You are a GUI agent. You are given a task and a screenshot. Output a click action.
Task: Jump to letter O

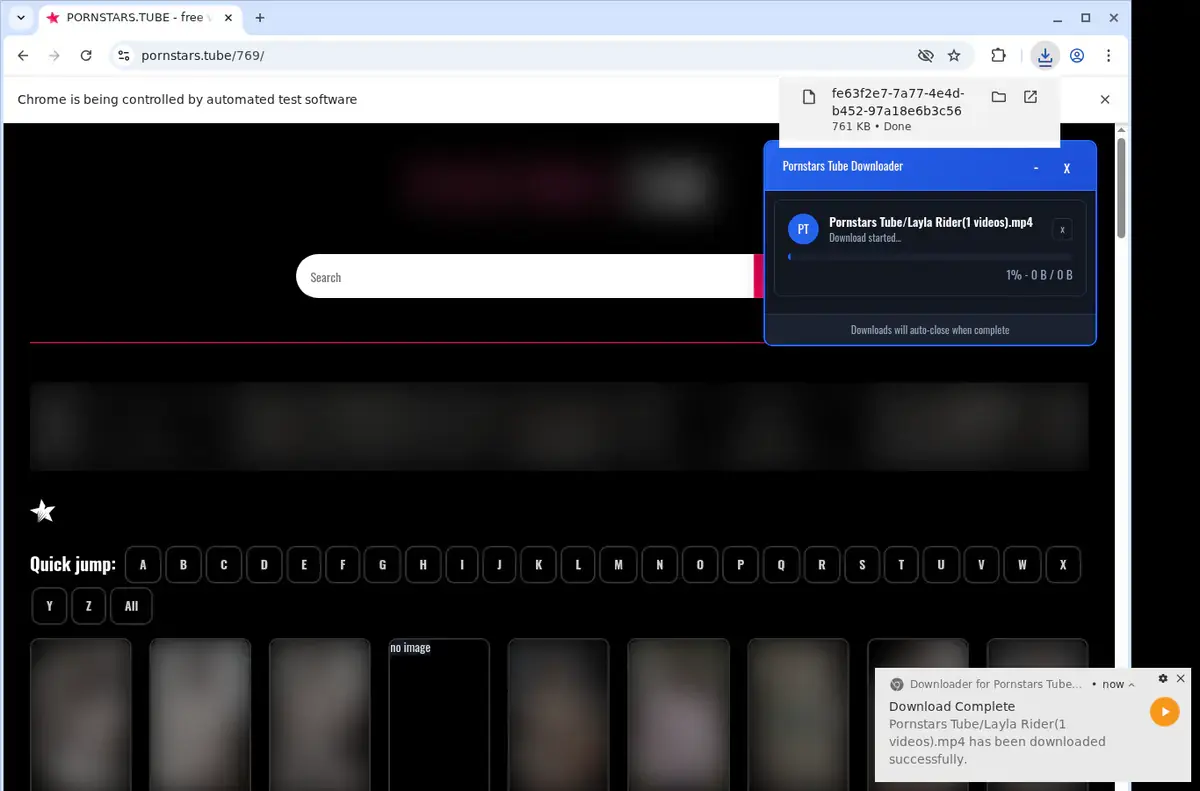click(x=700, y=564)
